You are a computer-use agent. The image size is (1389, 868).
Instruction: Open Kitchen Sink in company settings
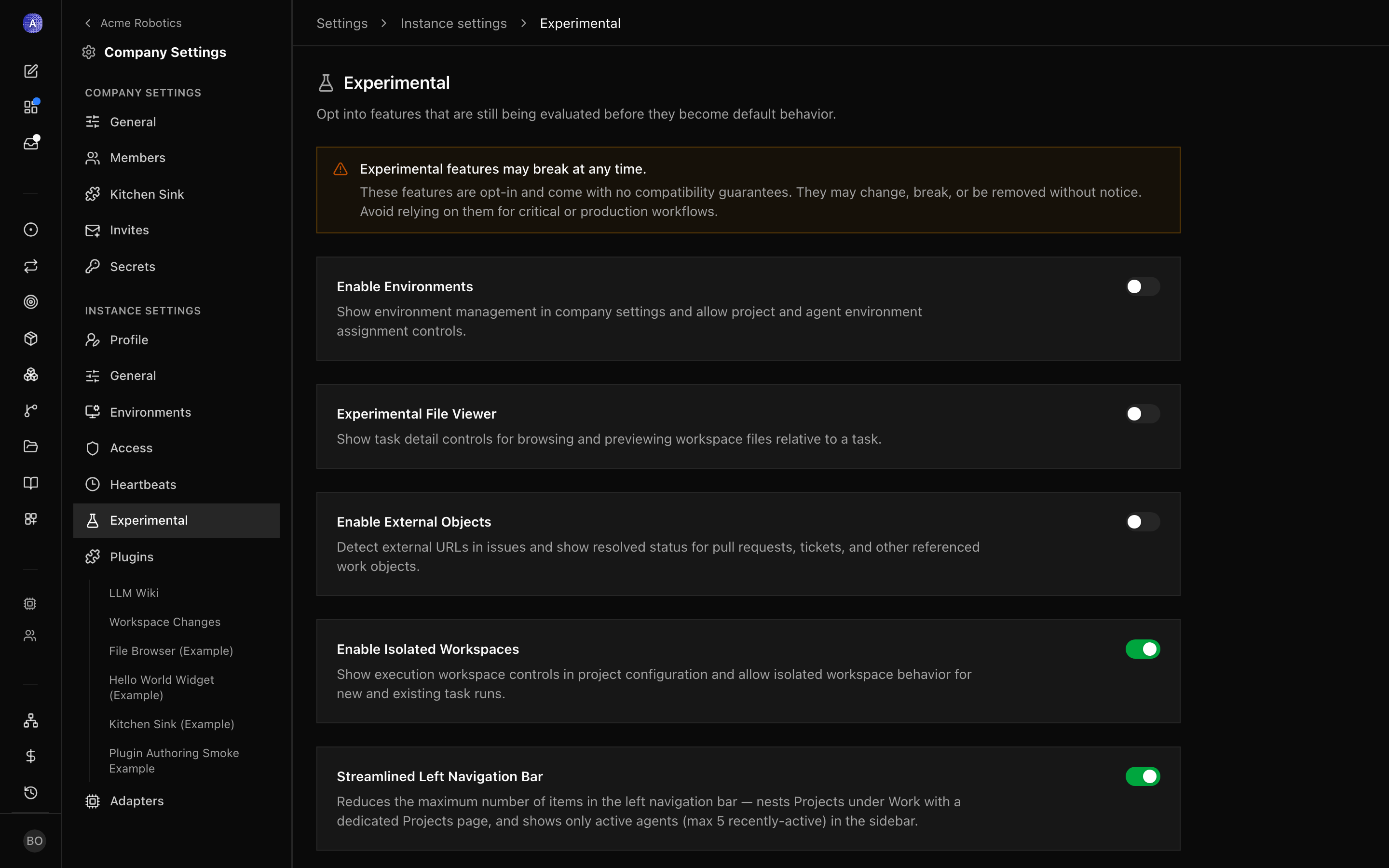(176, 194)
